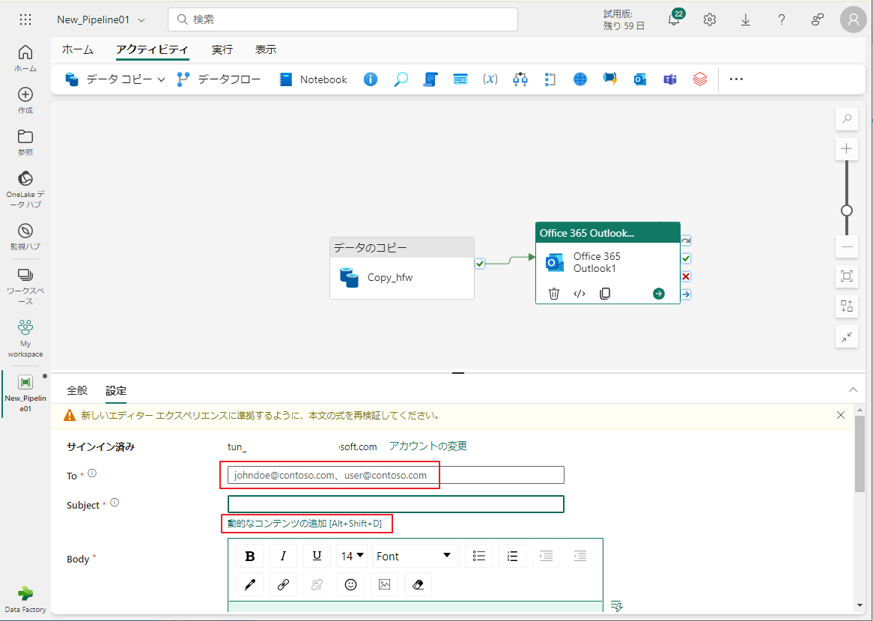
Task: Toggle italic in Body editor
Action: pyautogui.click(x=283, y=556)
